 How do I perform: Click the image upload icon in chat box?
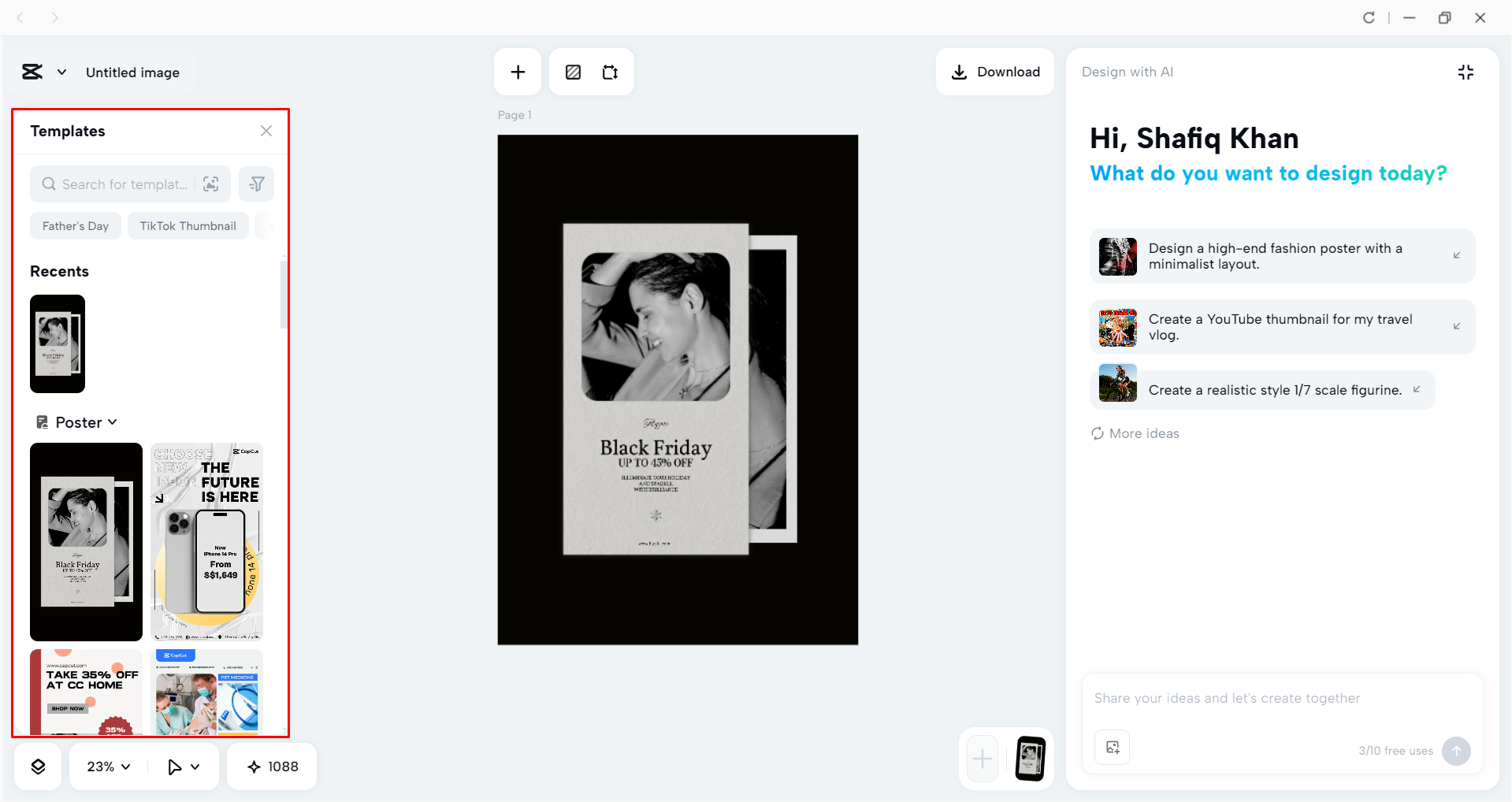[1111, 747]
